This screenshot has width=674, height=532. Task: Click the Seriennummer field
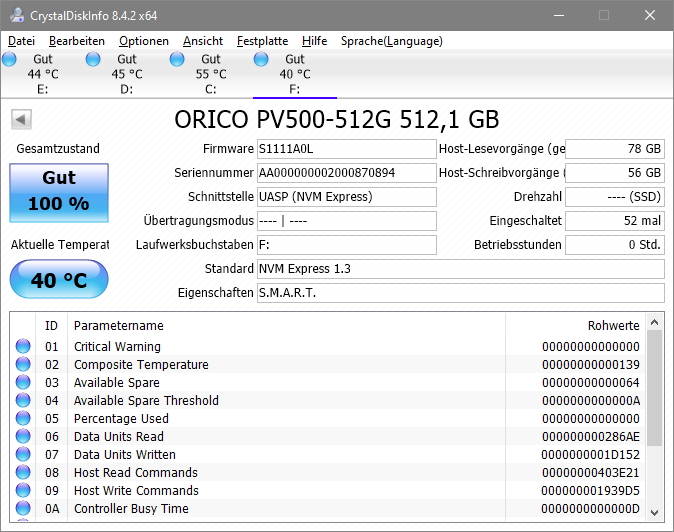[346, 173]
